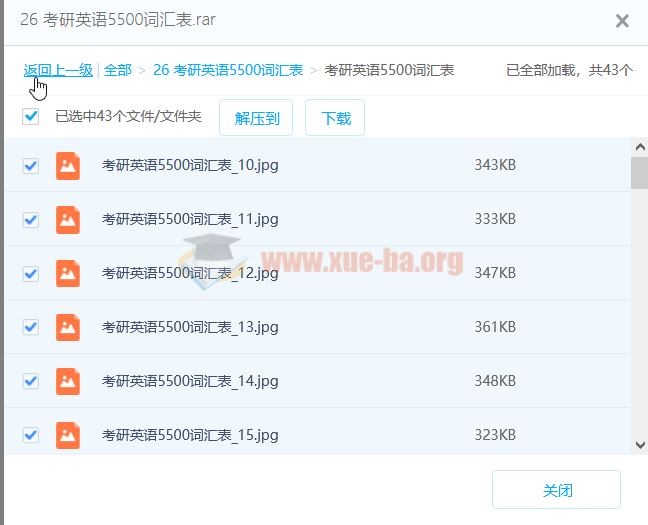Open the 26 考研英语5500词汇表 breadcrumb folder
648x525 pixels.
[228, 70]
